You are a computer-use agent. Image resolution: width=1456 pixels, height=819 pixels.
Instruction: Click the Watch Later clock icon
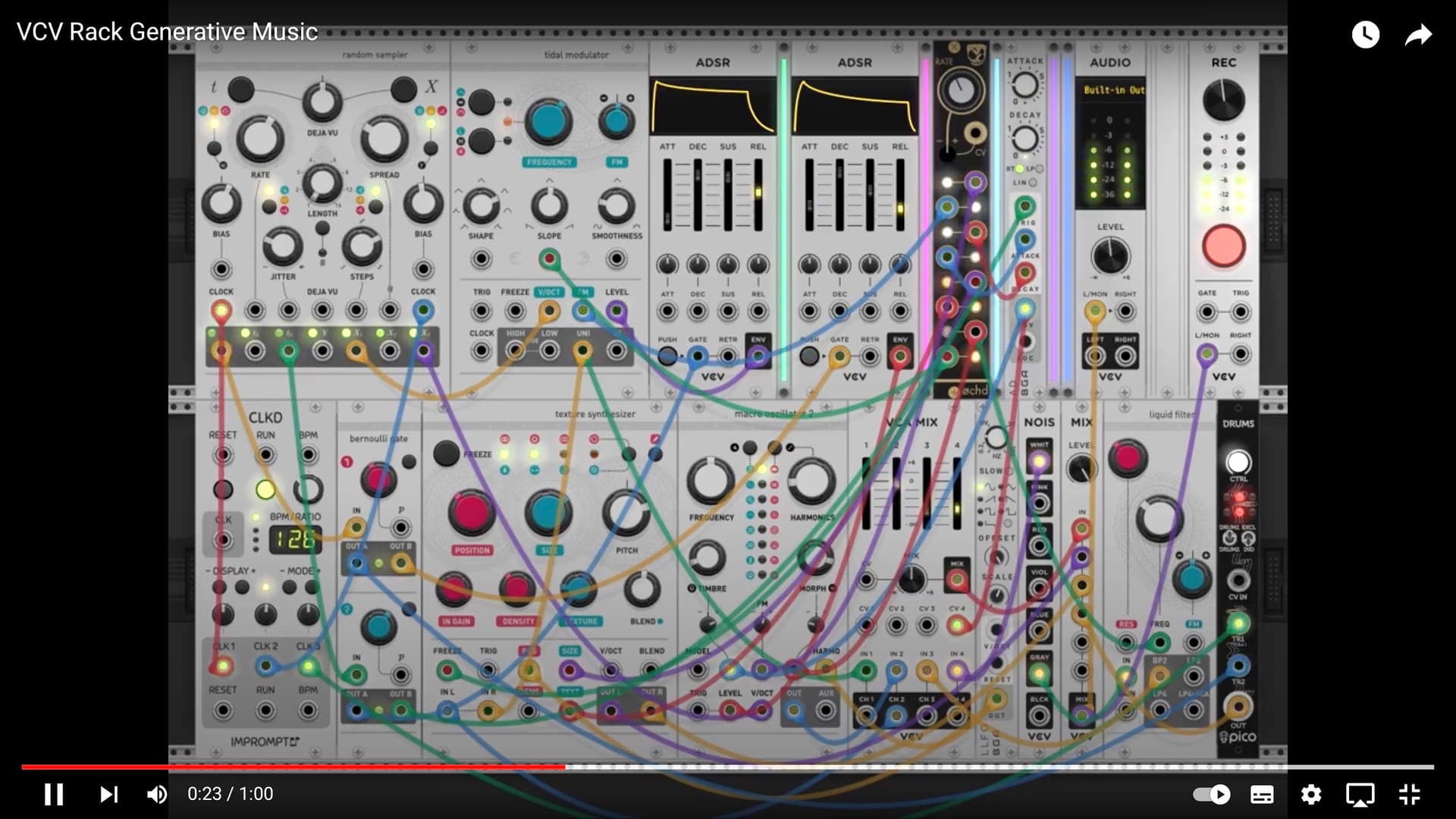1365,34
